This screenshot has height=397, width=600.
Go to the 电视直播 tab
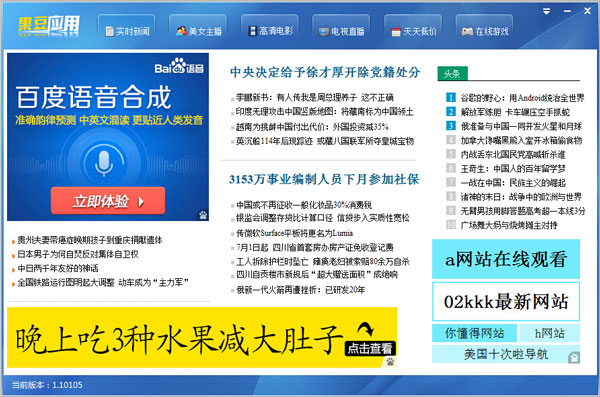click(x=341, y=31)
